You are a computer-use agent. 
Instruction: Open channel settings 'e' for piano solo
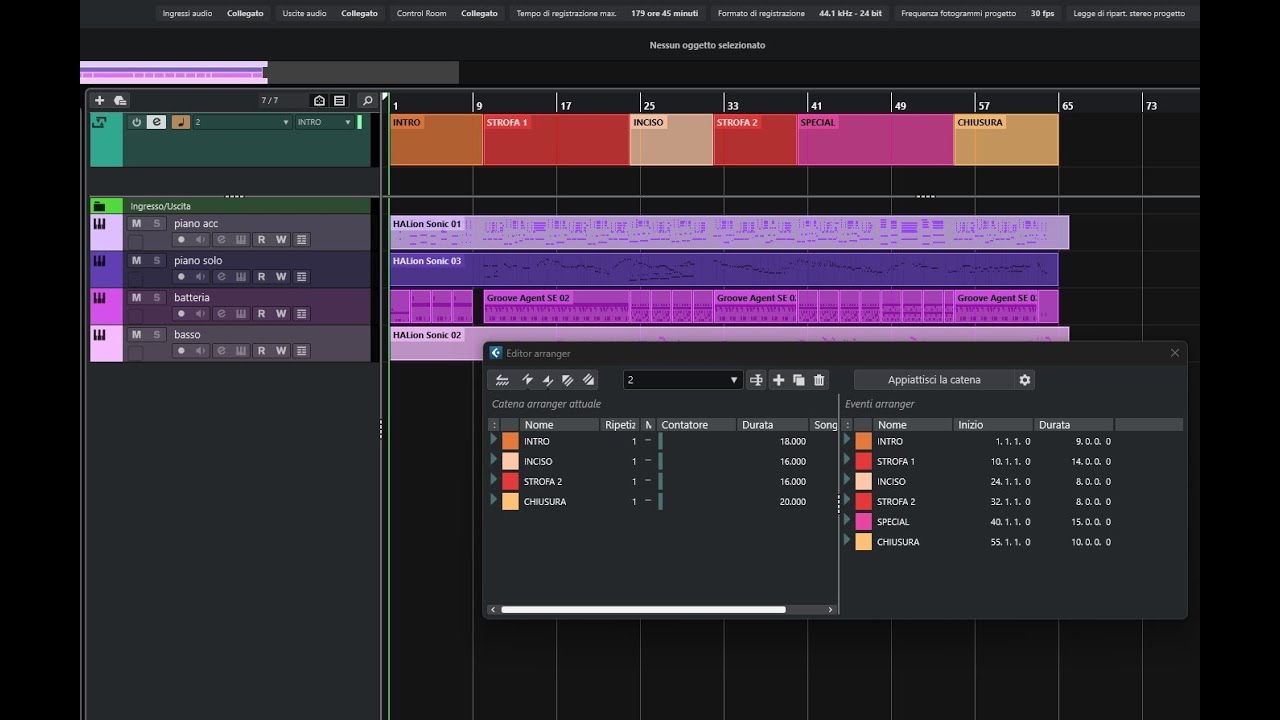coord(220,277)
